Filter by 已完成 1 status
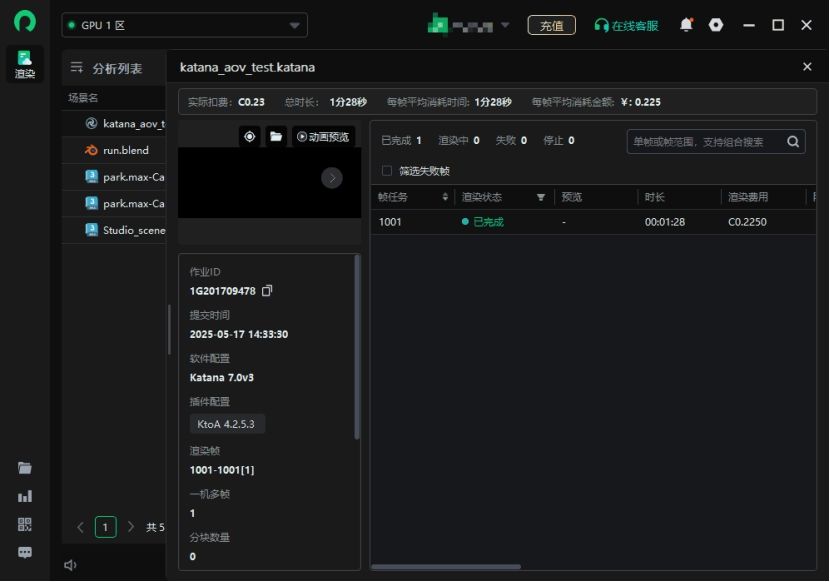Screen dimensions: 830x582 (x=401, y=140)
